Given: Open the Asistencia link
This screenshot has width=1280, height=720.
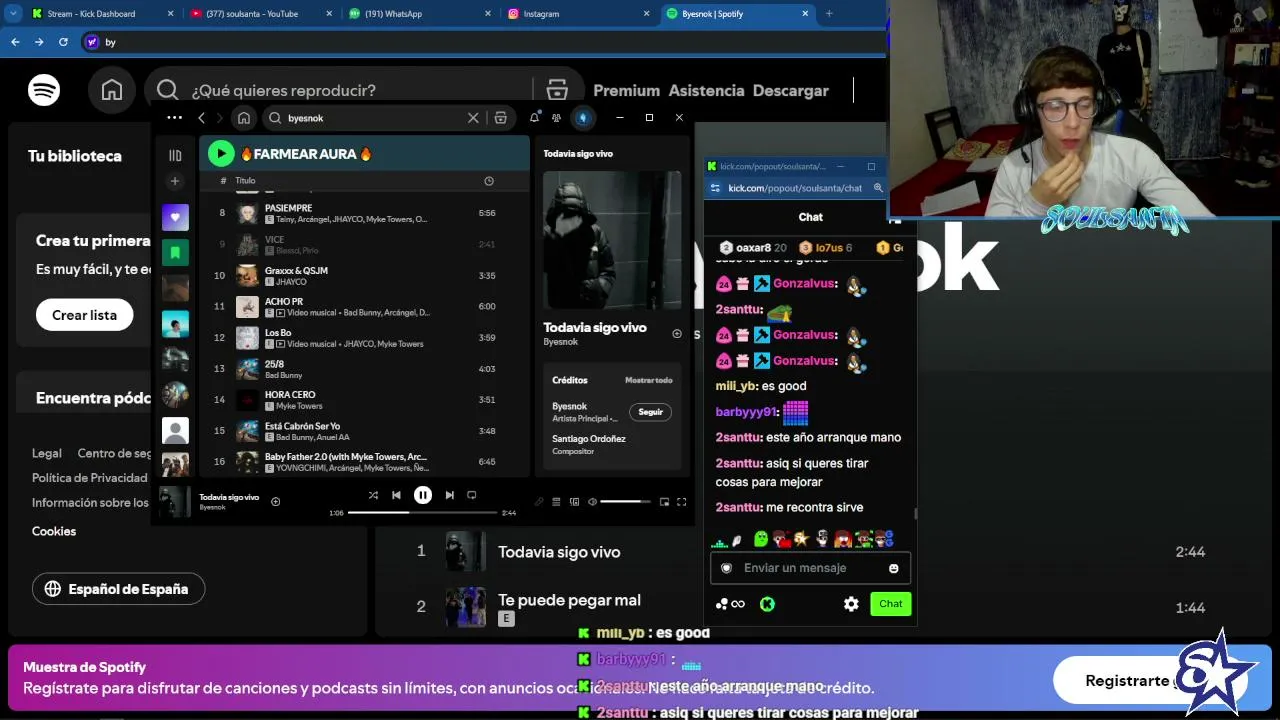Looking at the screenshot, I should tap(707, 90).
